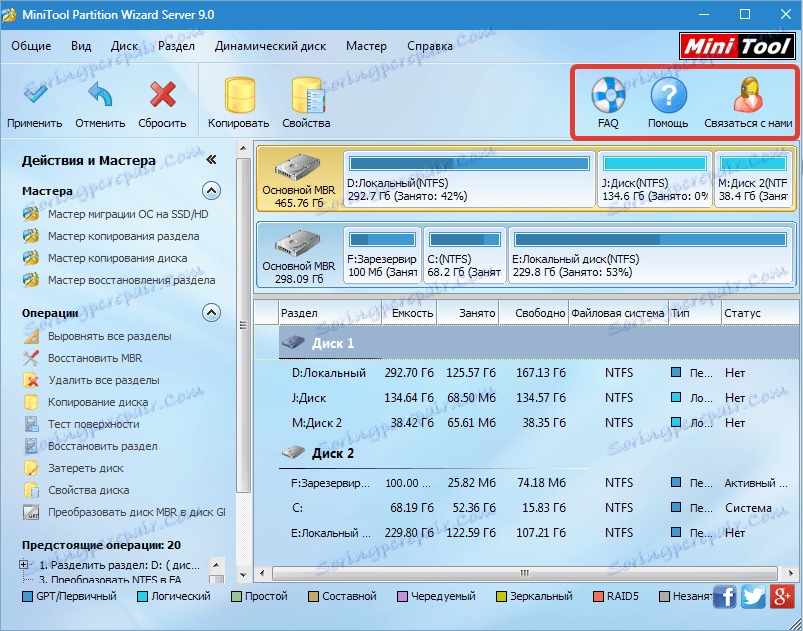This screenshot has height=631, width=803.
Task: Open the Диск menu
Action: 124,46
